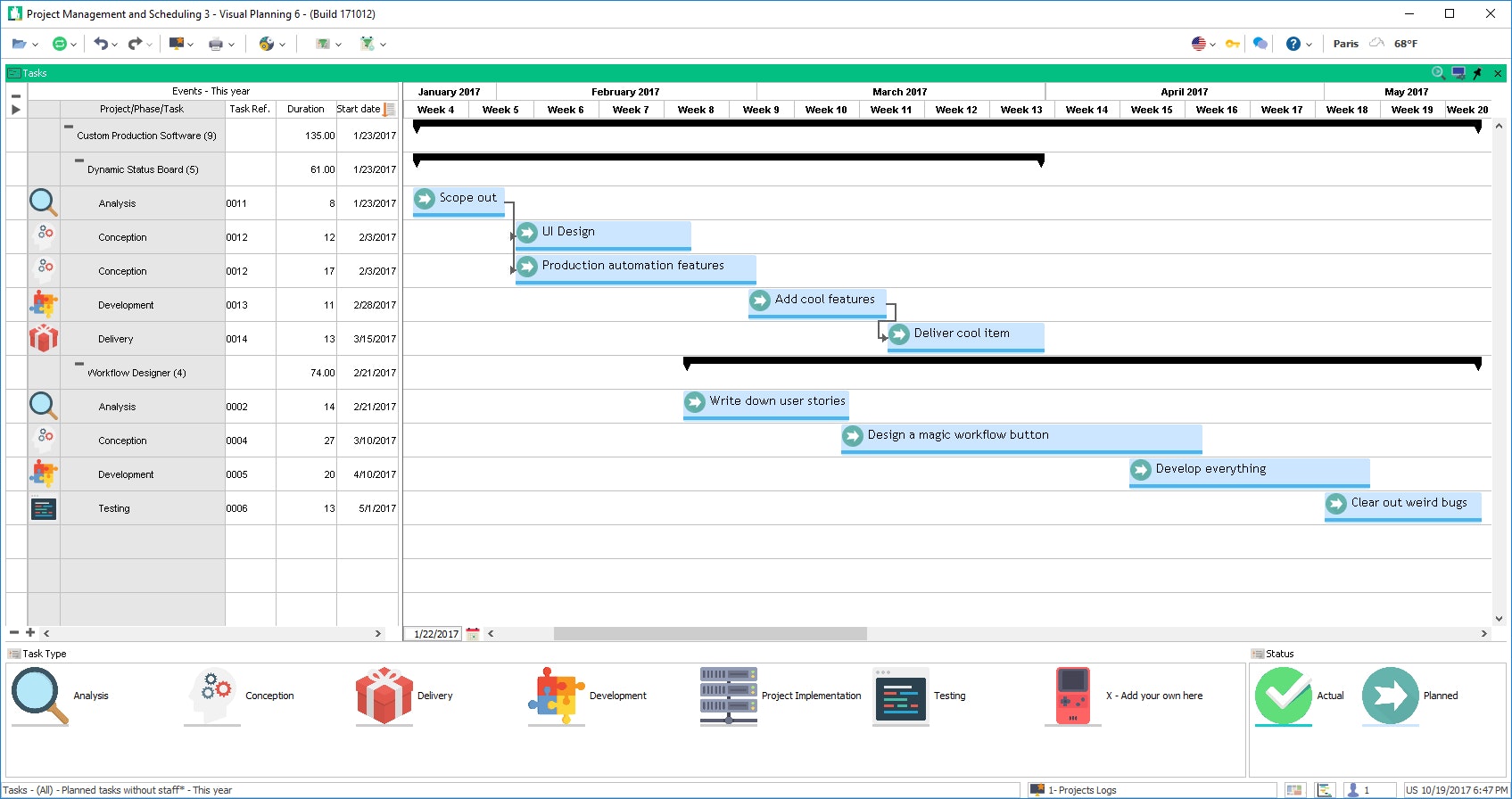Collapse the Workflow Designer phase
This screenshot has height=799, width=1512.
[x=79, y=365]
